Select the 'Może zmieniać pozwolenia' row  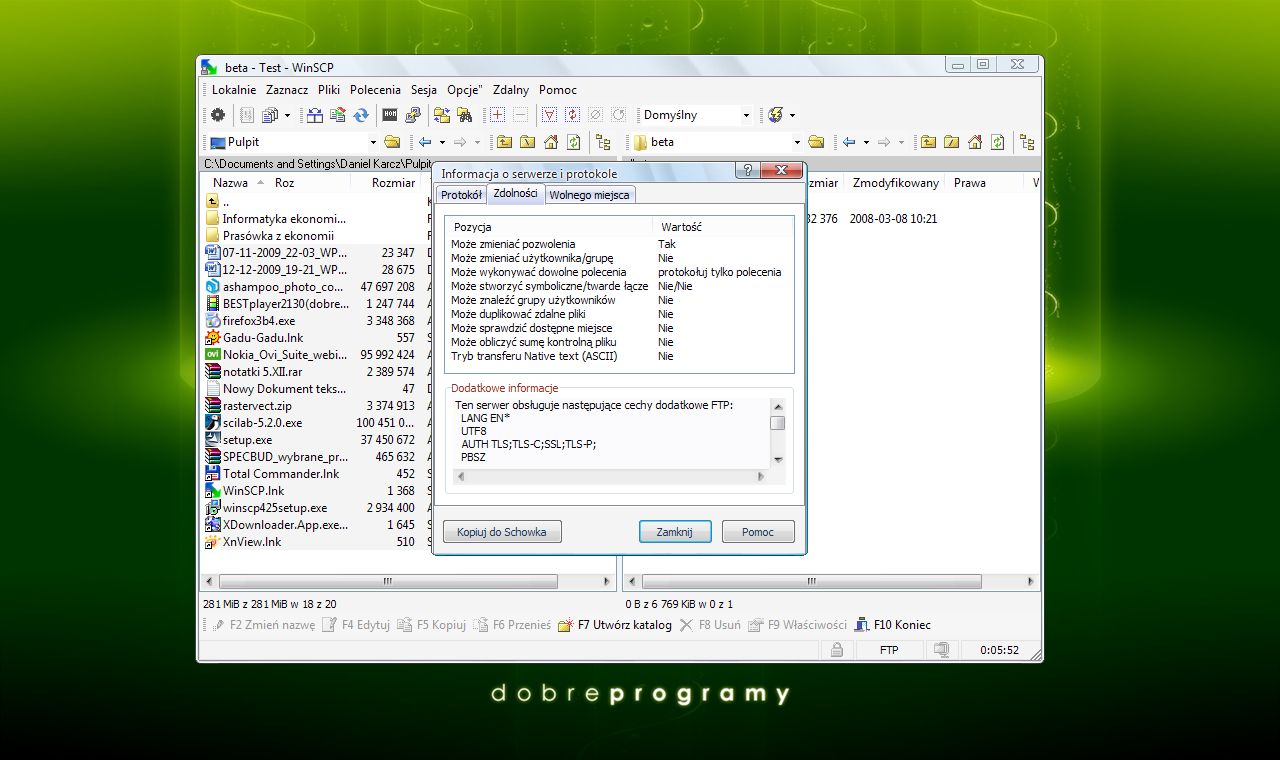coord(620,244)
